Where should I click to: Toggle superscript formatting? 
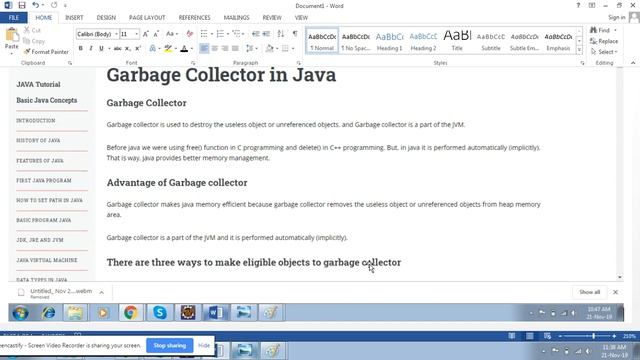(x=138, y=49)
